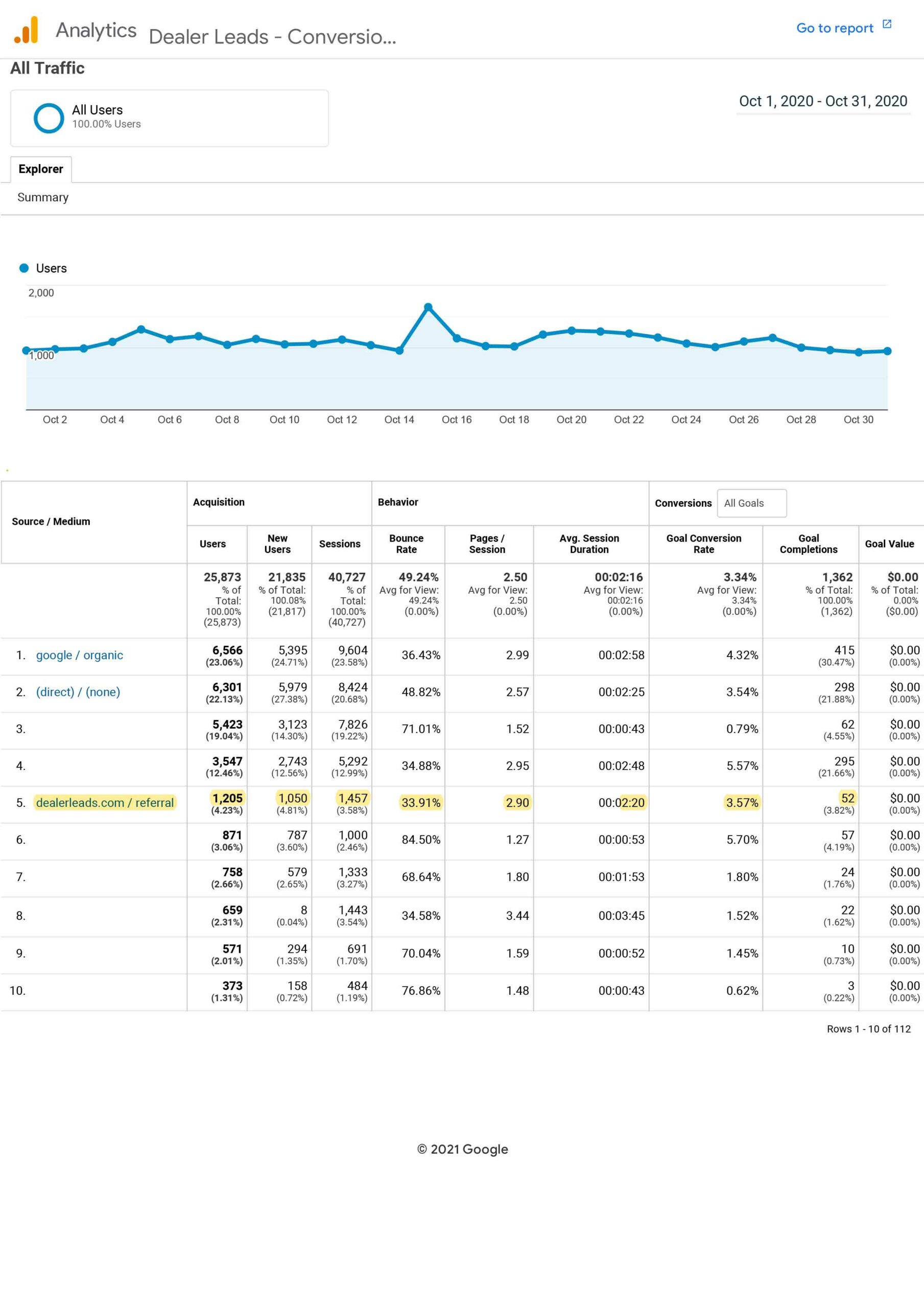The height and width of the screenshot is (1308, 924).
Task: Click the © 2021 Google footer text
Action: pos(462,1149)
